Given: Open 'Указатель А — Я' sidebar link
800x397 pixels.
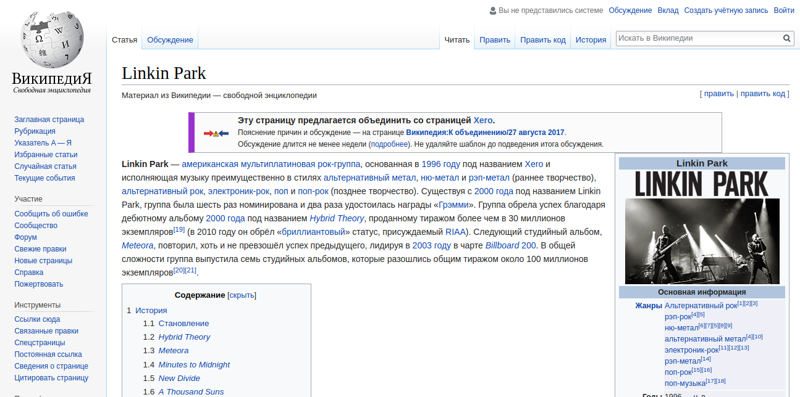Looking at the screenshot, I should 43,143.
